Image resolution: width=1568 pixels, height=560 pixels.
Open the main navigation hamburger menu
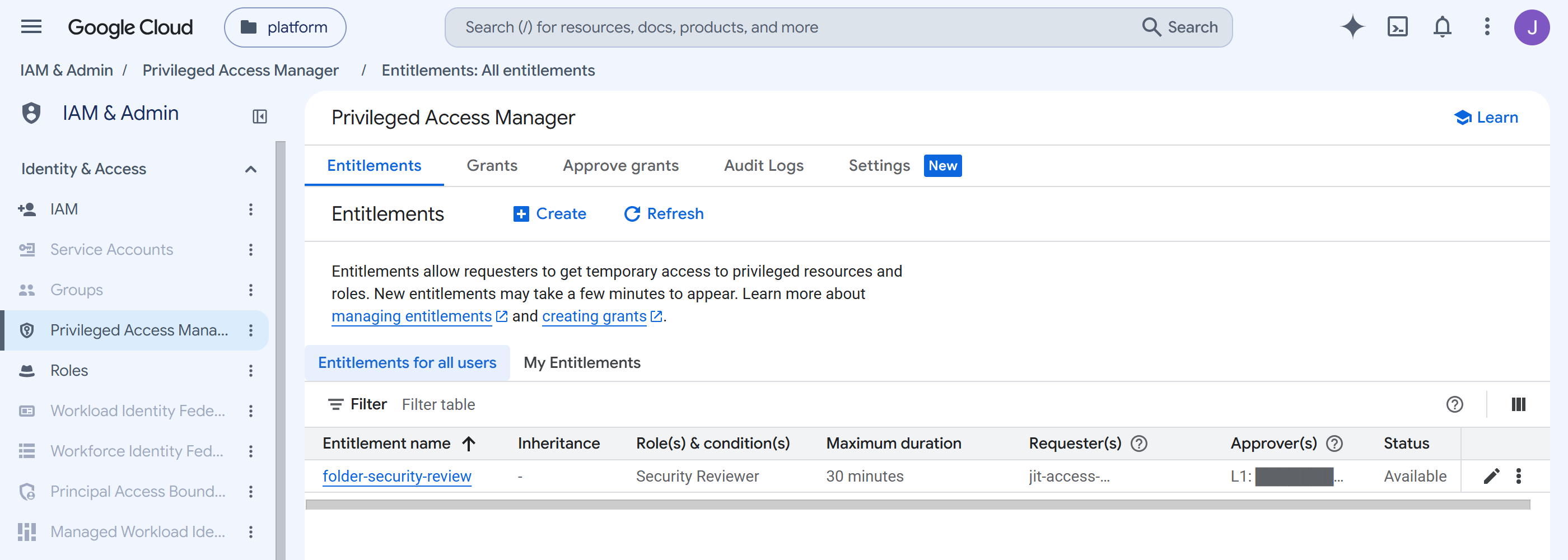[x=31, y=27]
